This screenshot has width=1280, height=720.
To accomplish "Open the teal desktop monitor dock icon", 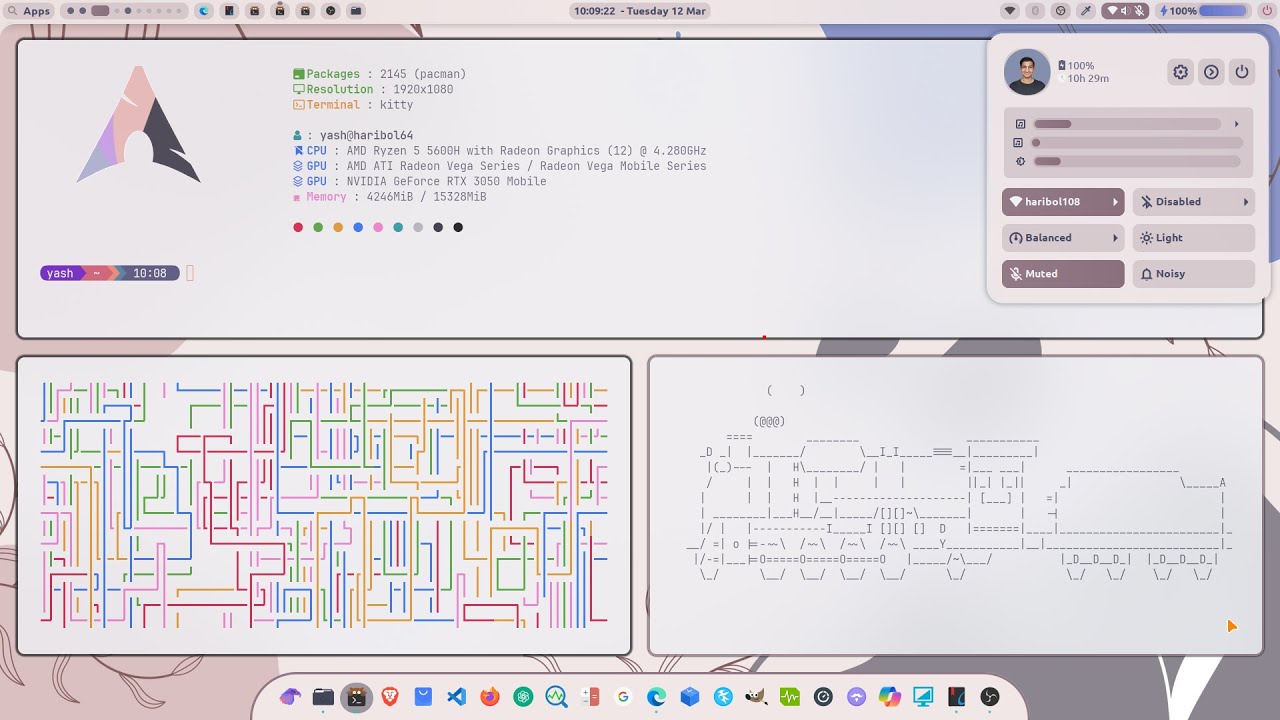I will click(923, 697).
